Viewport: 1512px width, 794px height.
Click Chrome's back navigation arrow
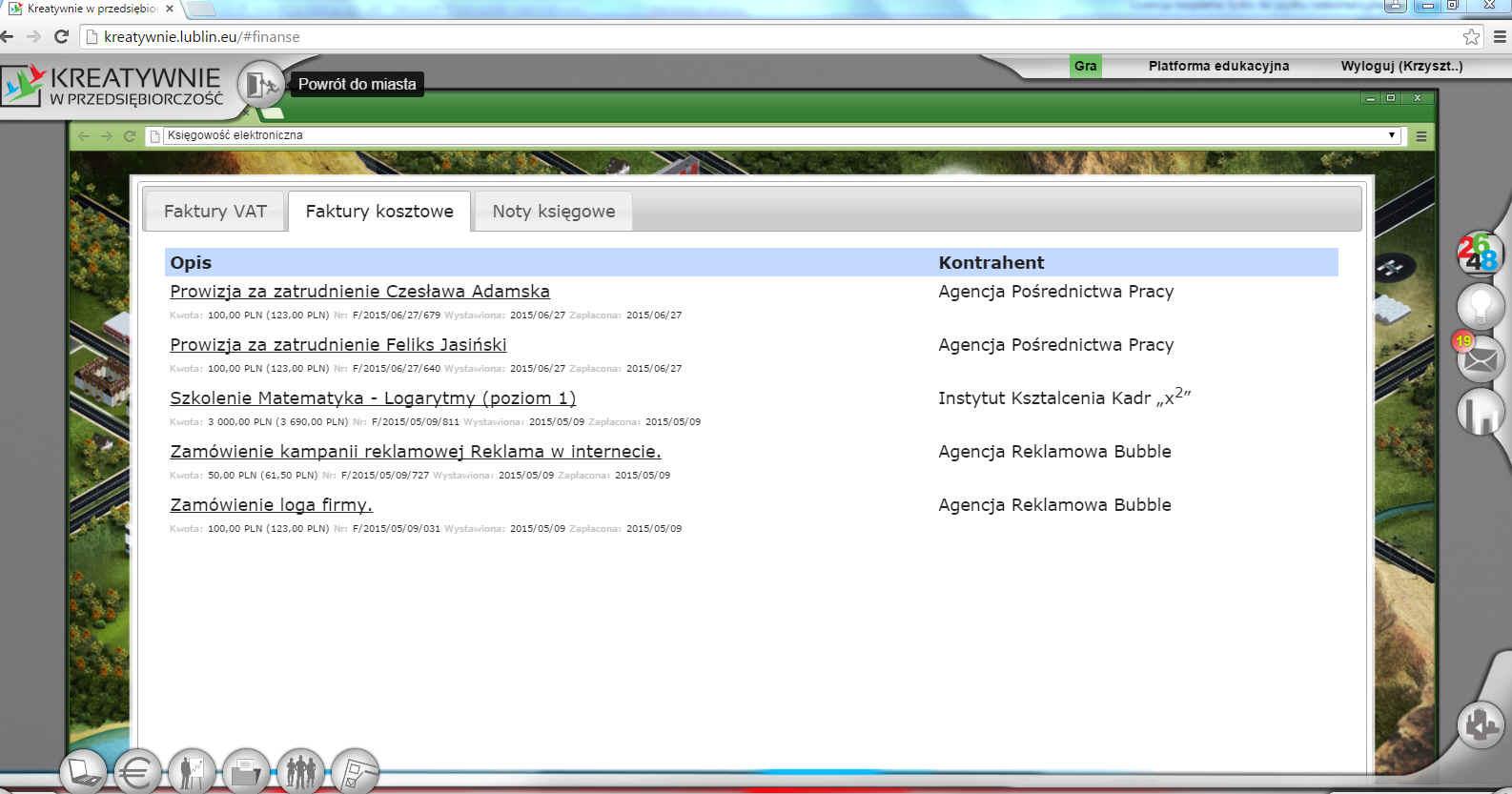[x=8, y=37]
